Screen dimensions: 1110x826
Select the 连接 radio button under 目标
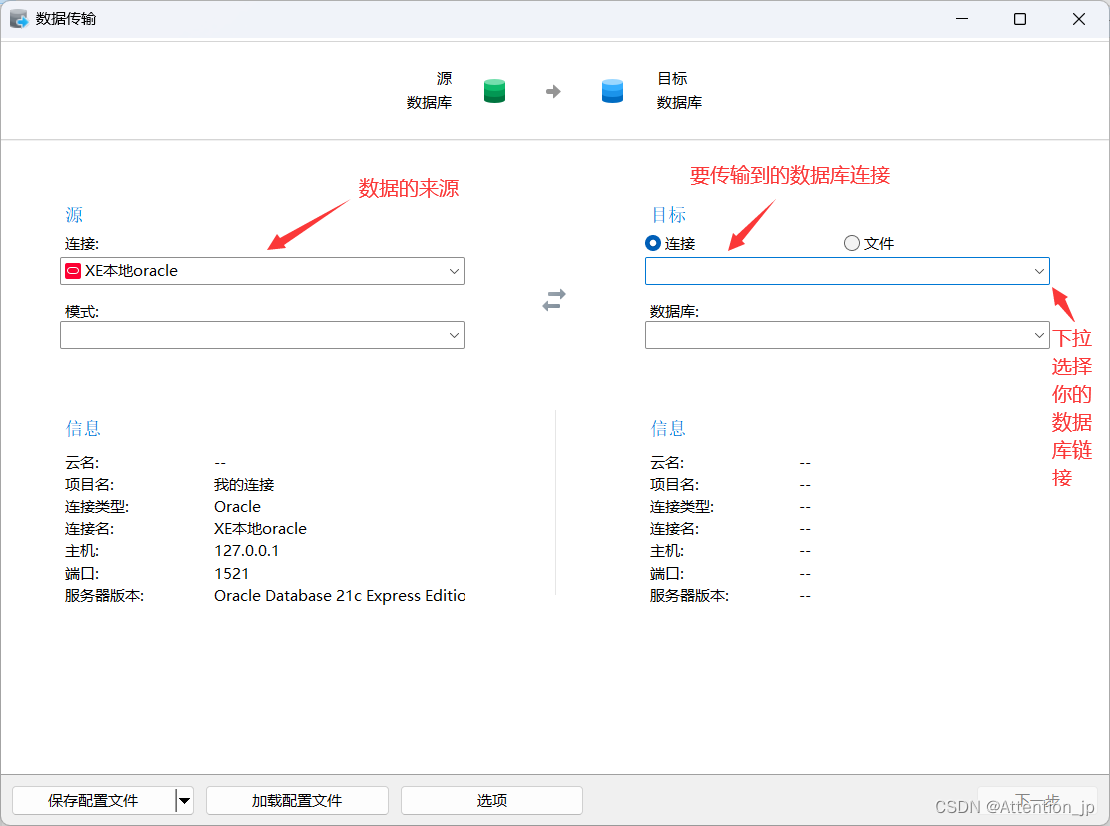[649, 243]
